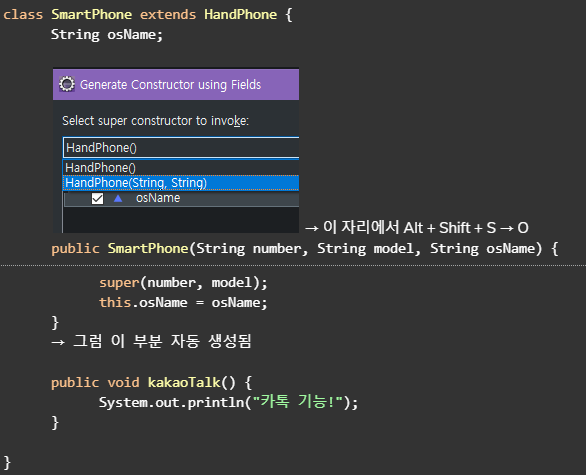Screen dimensions: 586x475
Task: Click the "String osName;" declaration line
Action: pos(107,35)
